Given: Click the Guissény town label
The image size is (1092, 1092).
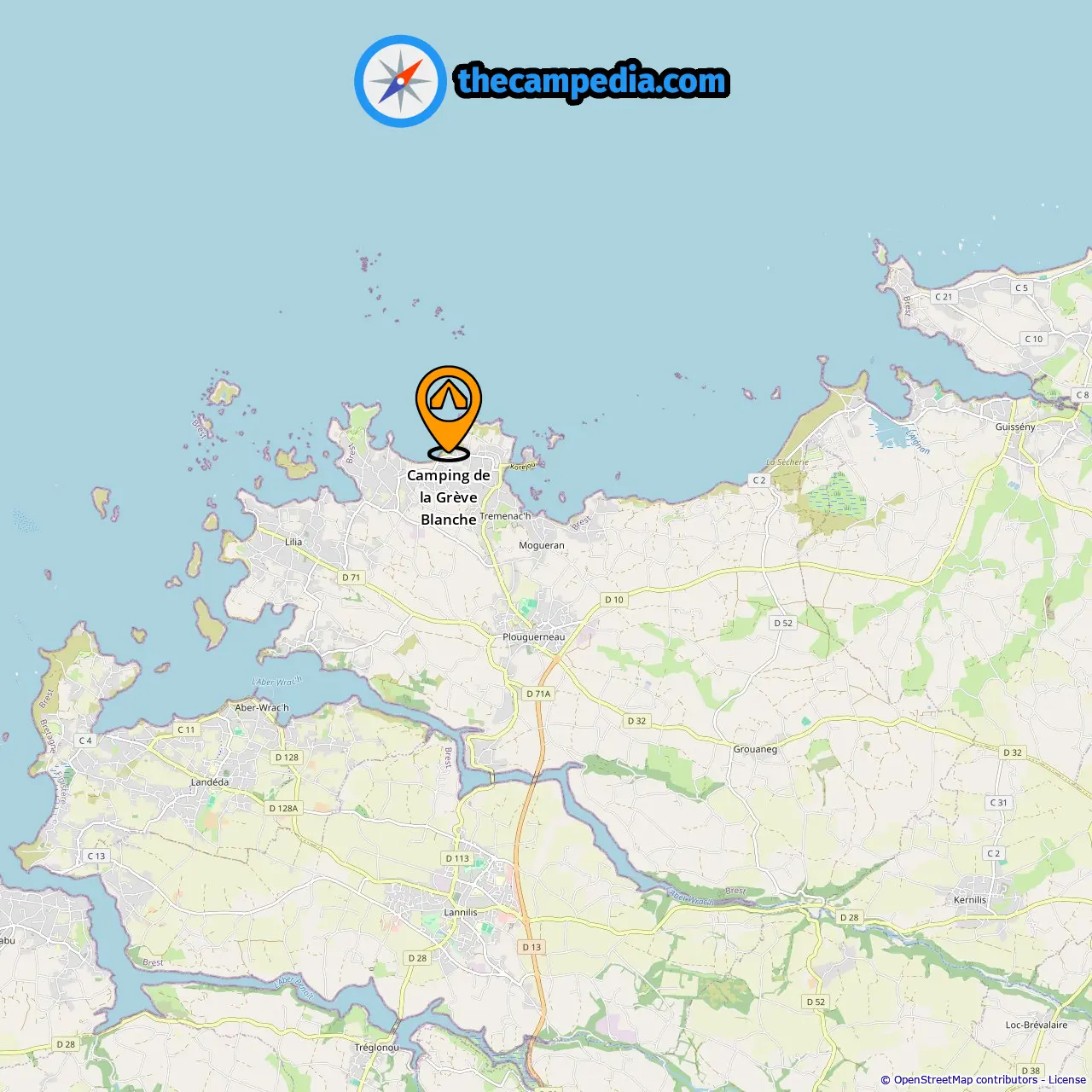Looking at the screenshot, I should tap(1015, 427).
